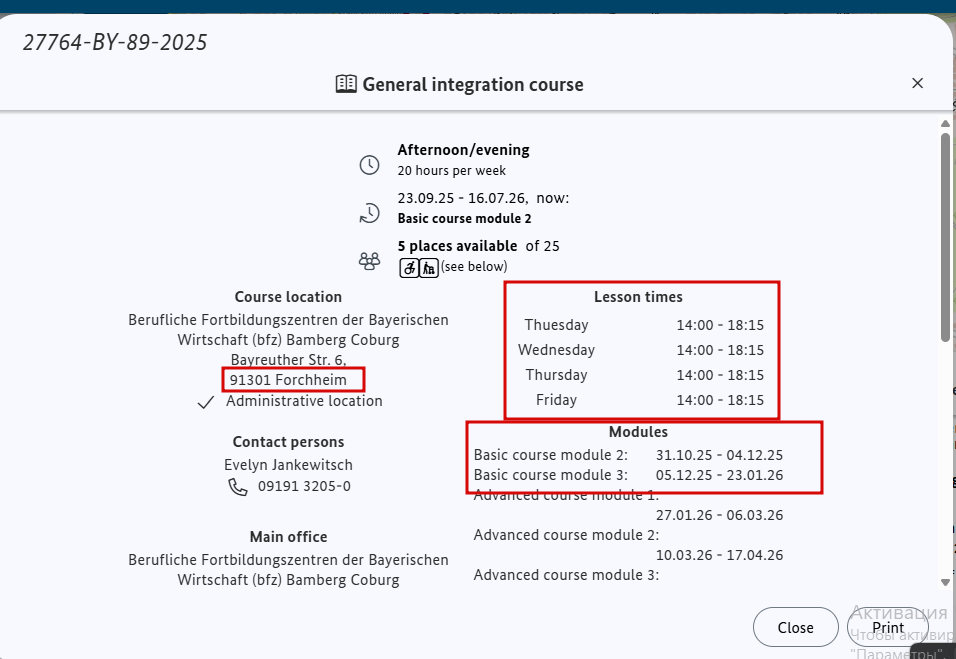
Task: Click the scrollbar up arrow
Action: tap(945, 124)
